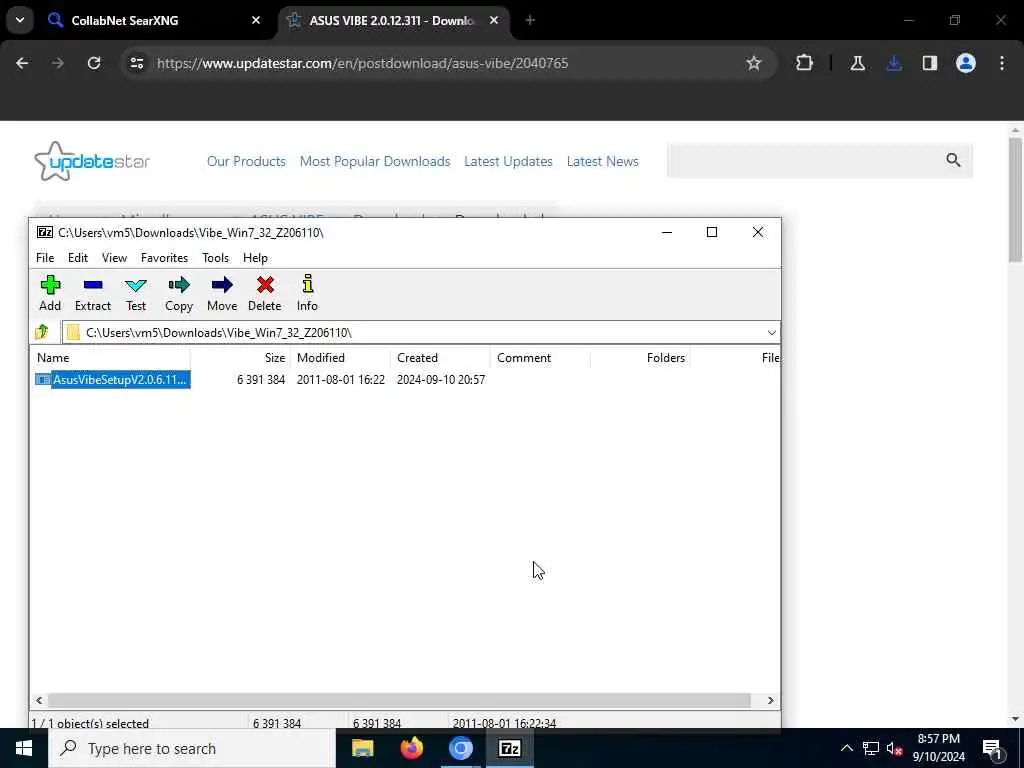Open Chrome from the taskbar
Image resolution: width=1024 pixels, height=768 pixels.
[x=460, y=748]
